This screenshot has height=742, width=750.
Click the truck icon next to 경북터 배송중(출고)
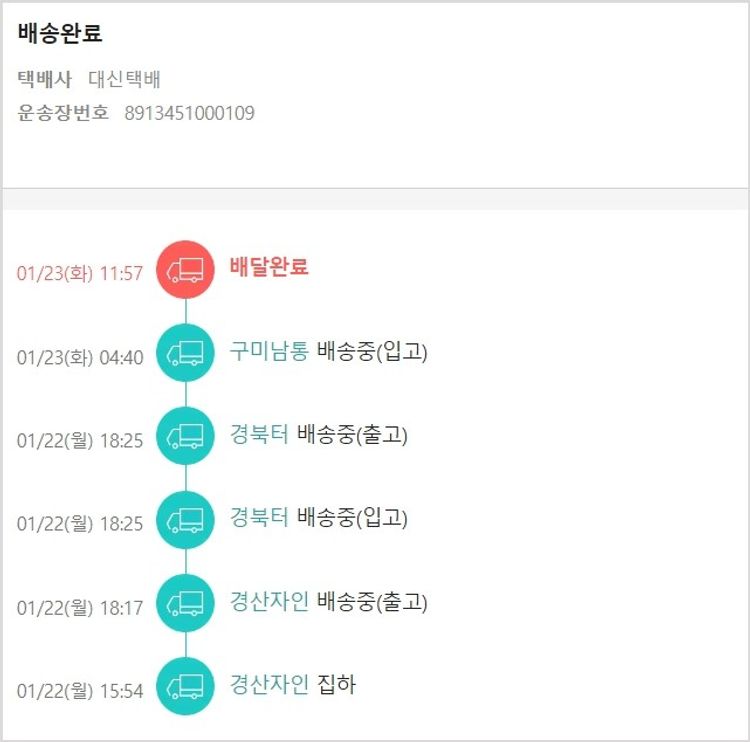point(185,436)
